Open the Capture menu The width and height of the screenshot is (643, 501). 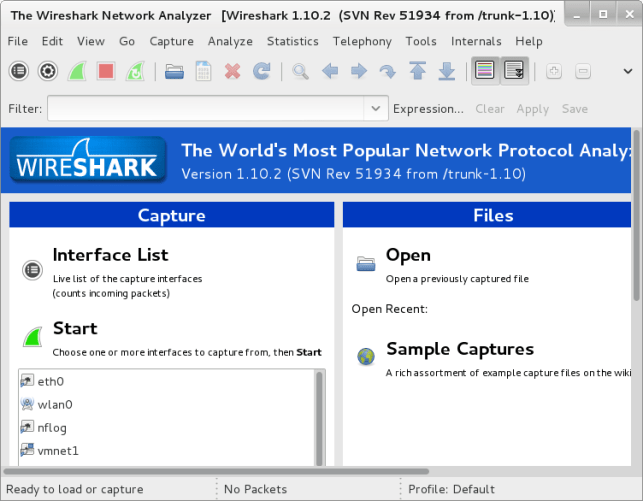pyautogui.click(x=171, y=41)
